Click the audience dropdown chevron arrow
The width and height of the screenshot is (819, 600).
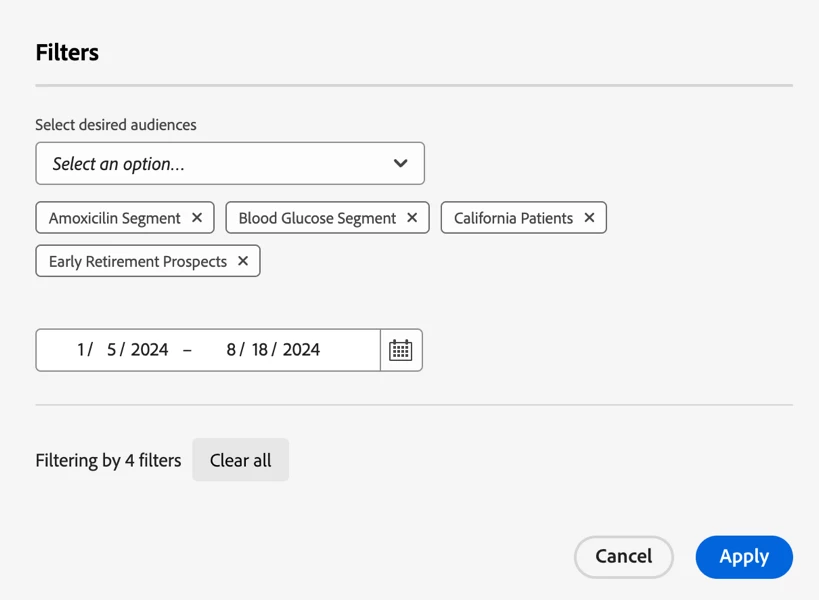tap(400, 164)
